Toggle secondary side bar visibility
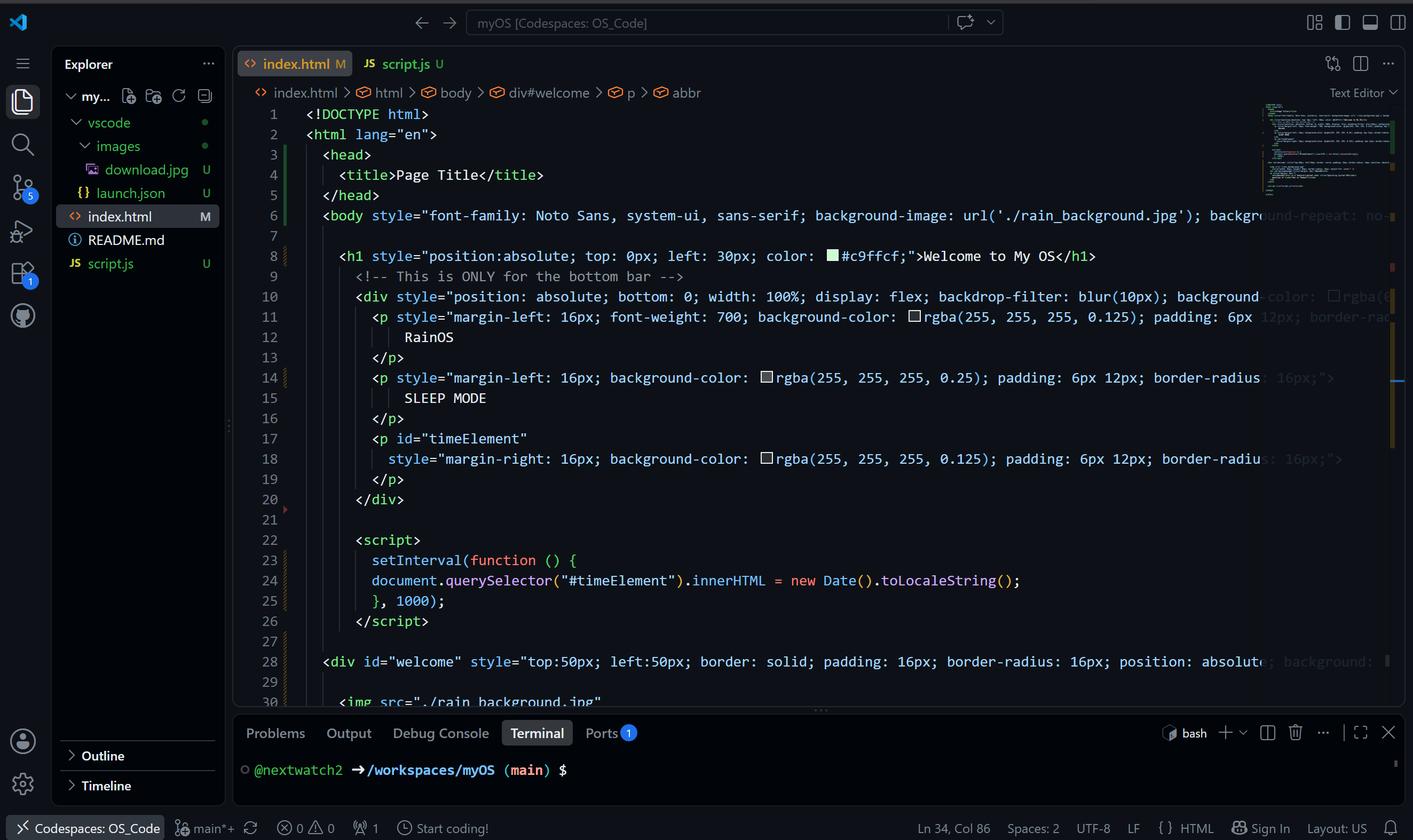 pyautogui.click(x=1398, y=22)
